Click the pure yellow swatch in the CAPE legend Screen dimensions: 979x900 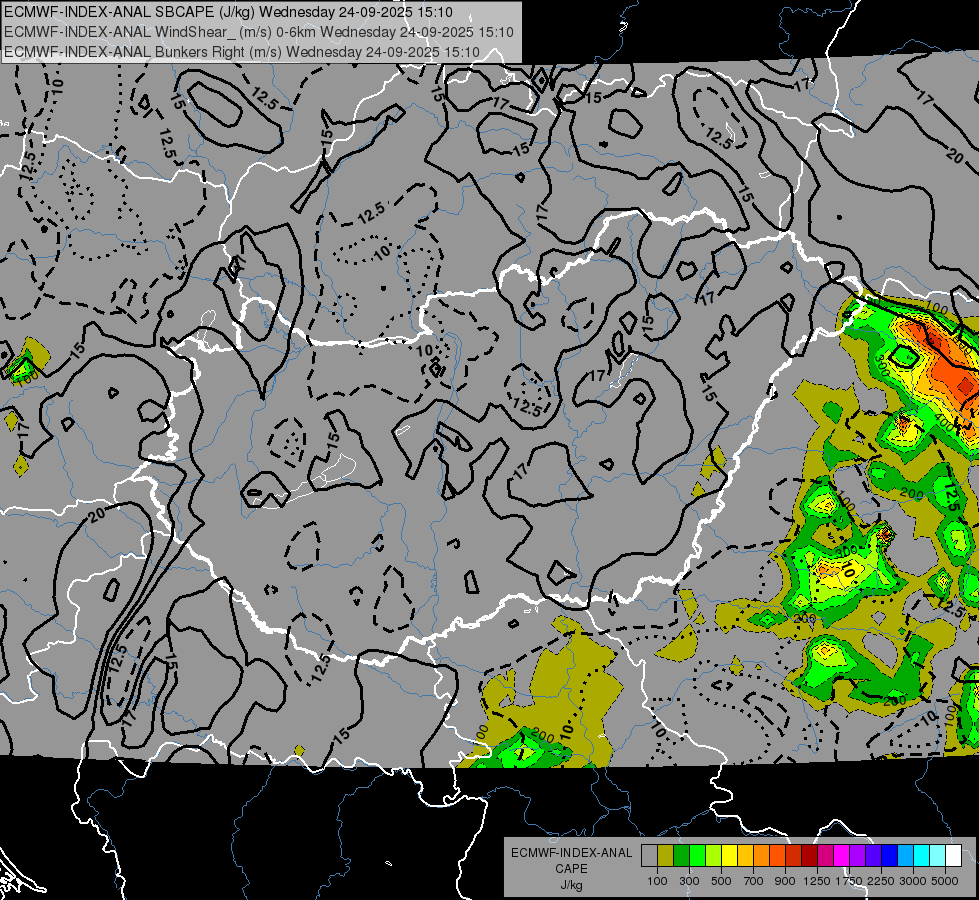click(730, 856)
